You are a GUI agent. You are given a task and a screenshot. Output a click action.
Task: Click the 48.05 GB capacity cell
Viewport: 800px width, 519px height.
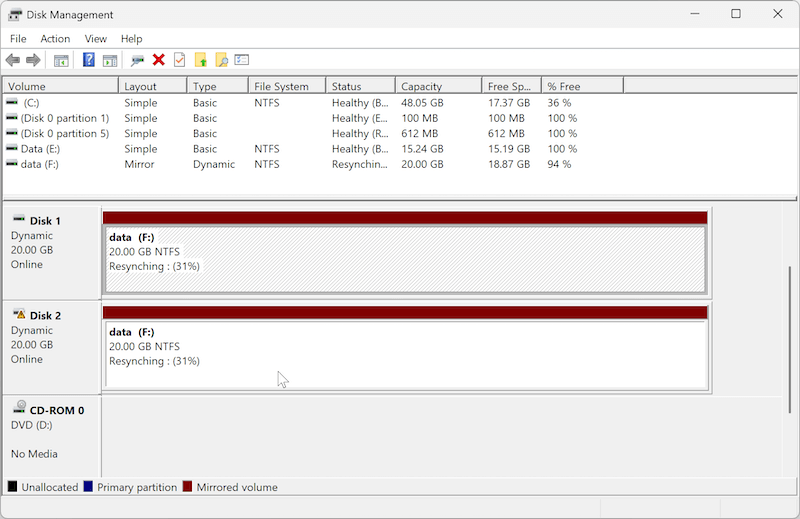click(x=422, y=103)
